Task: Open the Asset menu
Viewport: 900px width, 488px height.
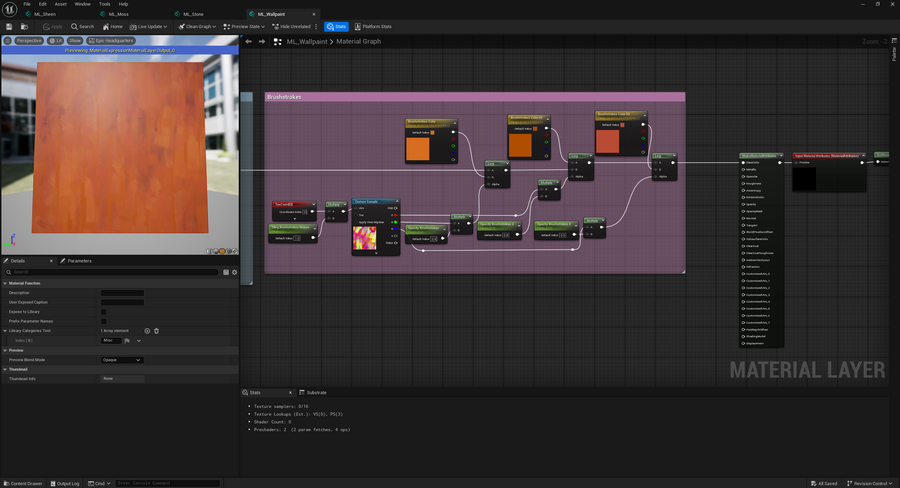Action: (x=61, y=4)
